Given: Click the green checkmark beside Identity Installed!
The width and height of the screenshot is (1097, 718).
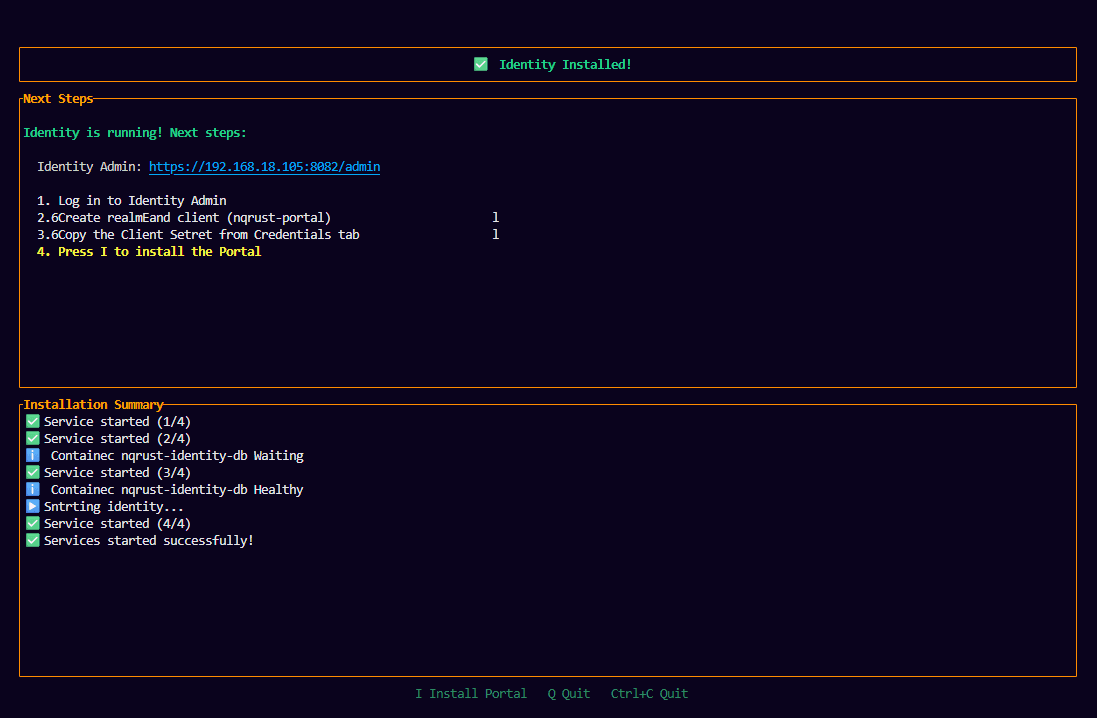Looking at the screenshot, I should coord(481,64).
